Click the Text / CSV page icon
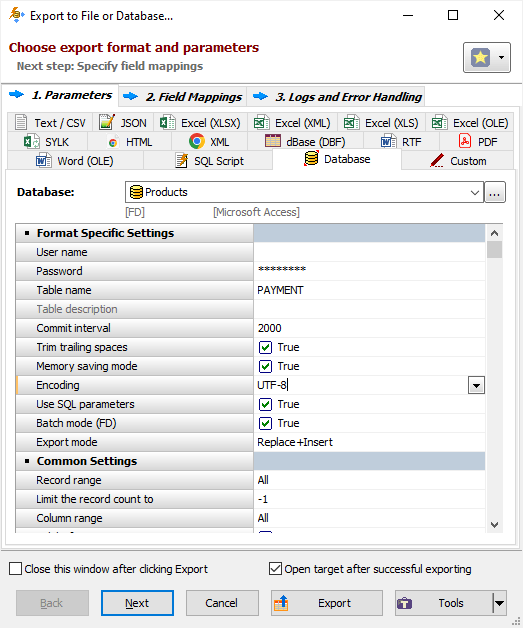The width and height of the screenshot is (523, 628). point(21,122)
